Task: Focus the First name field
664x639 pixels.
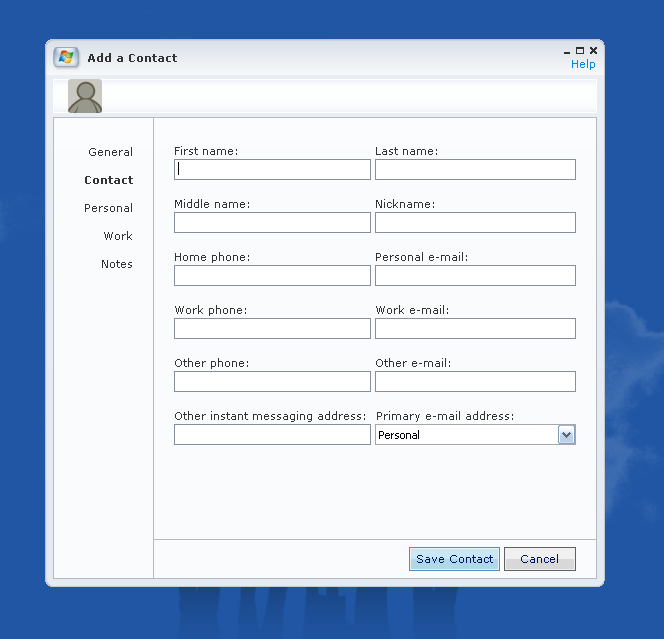Action: coord(272,170)
